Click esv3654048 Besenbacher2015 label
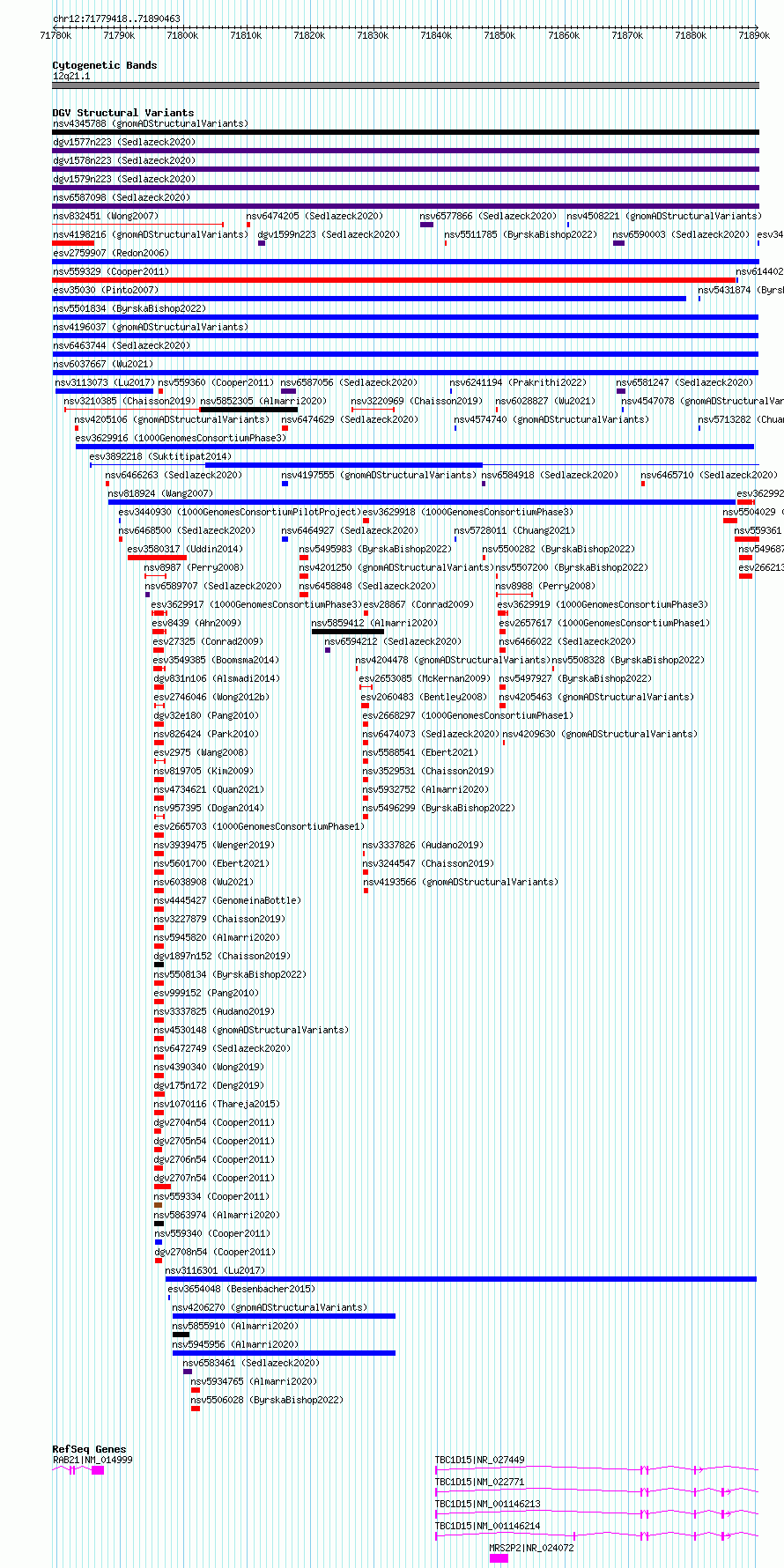Screen dimensions: 784x1568 tap(241, 1289)
